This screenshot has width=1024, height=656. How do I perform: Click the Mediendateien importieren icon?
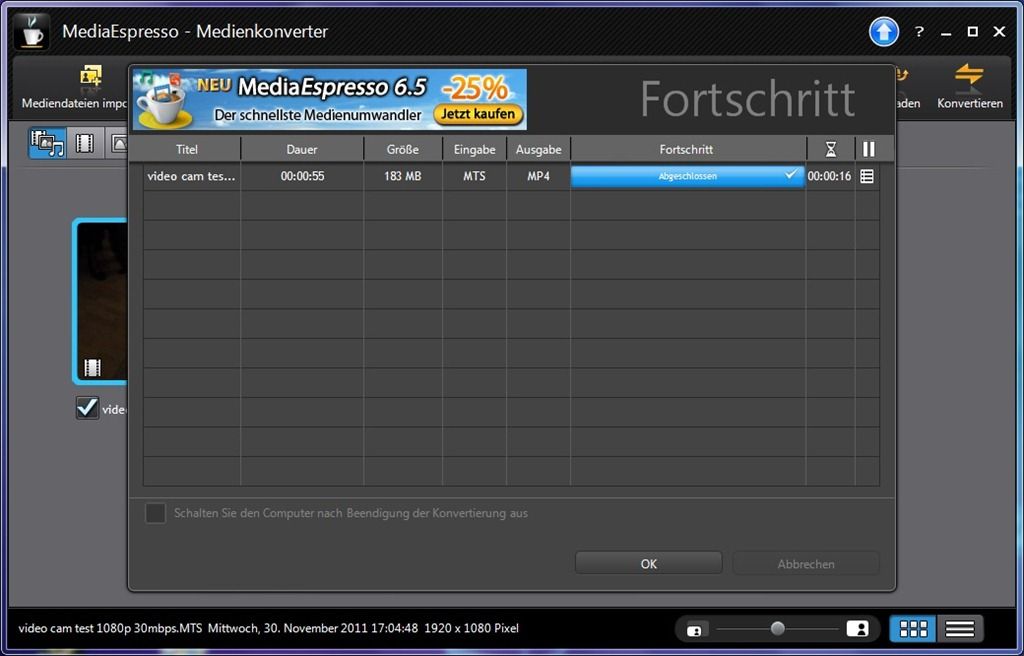click(x=91, y=76)
